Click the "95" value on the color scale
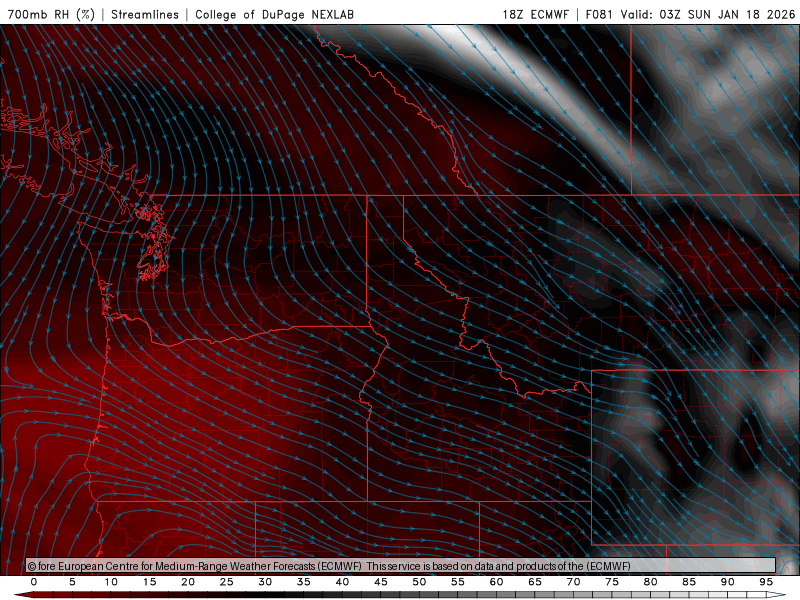The height and width of the screenshot is (600, 800). pyautogui.click(x=766, y=582)
